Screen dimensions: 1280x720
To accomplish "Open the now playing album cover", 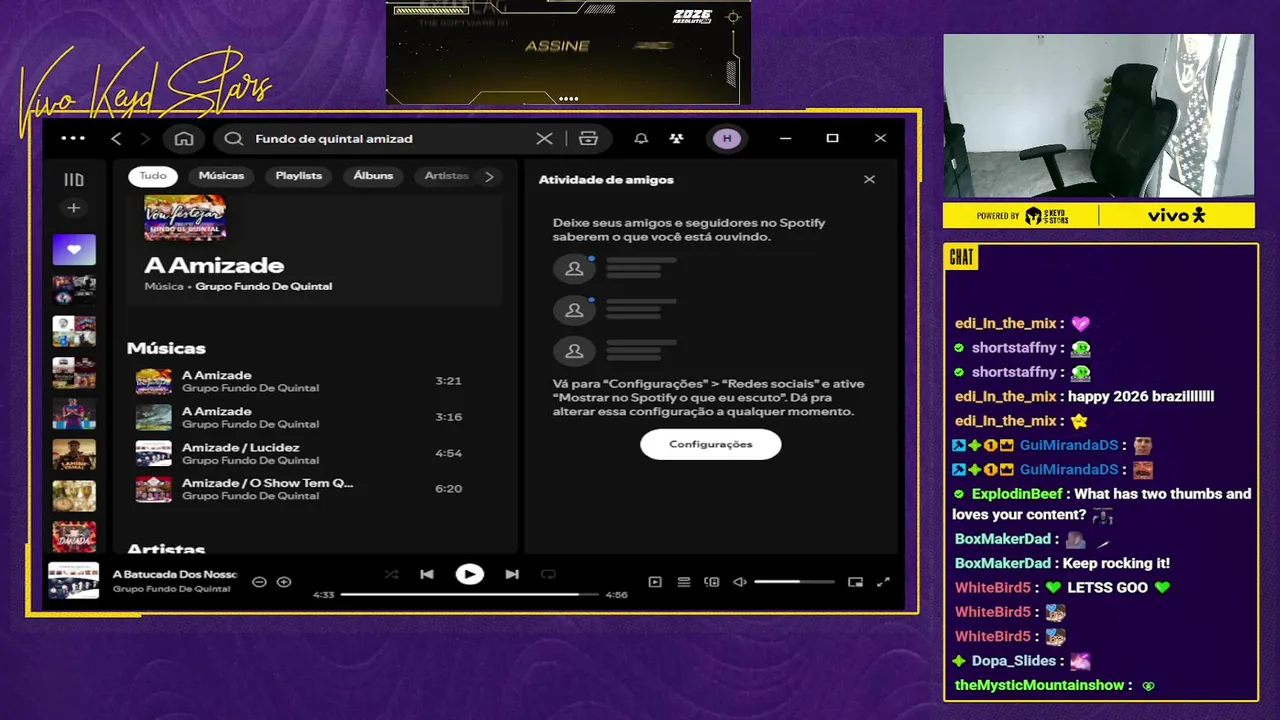I will click(74, 581).
